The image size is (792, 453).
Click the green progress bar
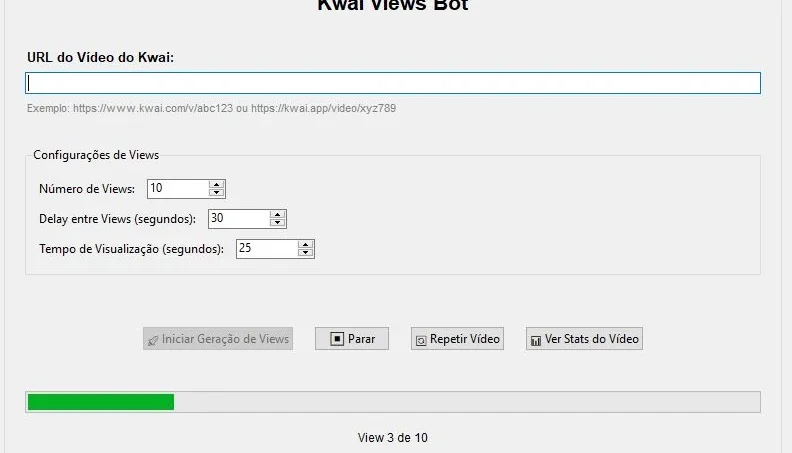[x=392, y=402]
